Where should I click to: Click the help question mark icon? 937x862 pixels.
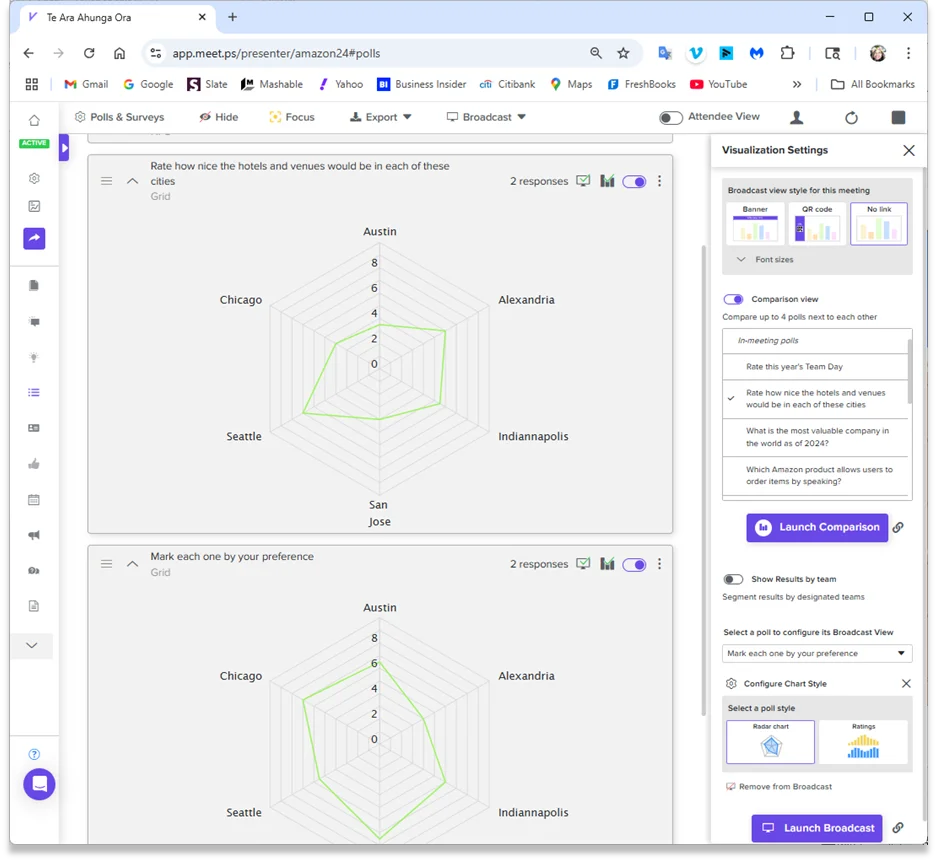click(34, 754)
